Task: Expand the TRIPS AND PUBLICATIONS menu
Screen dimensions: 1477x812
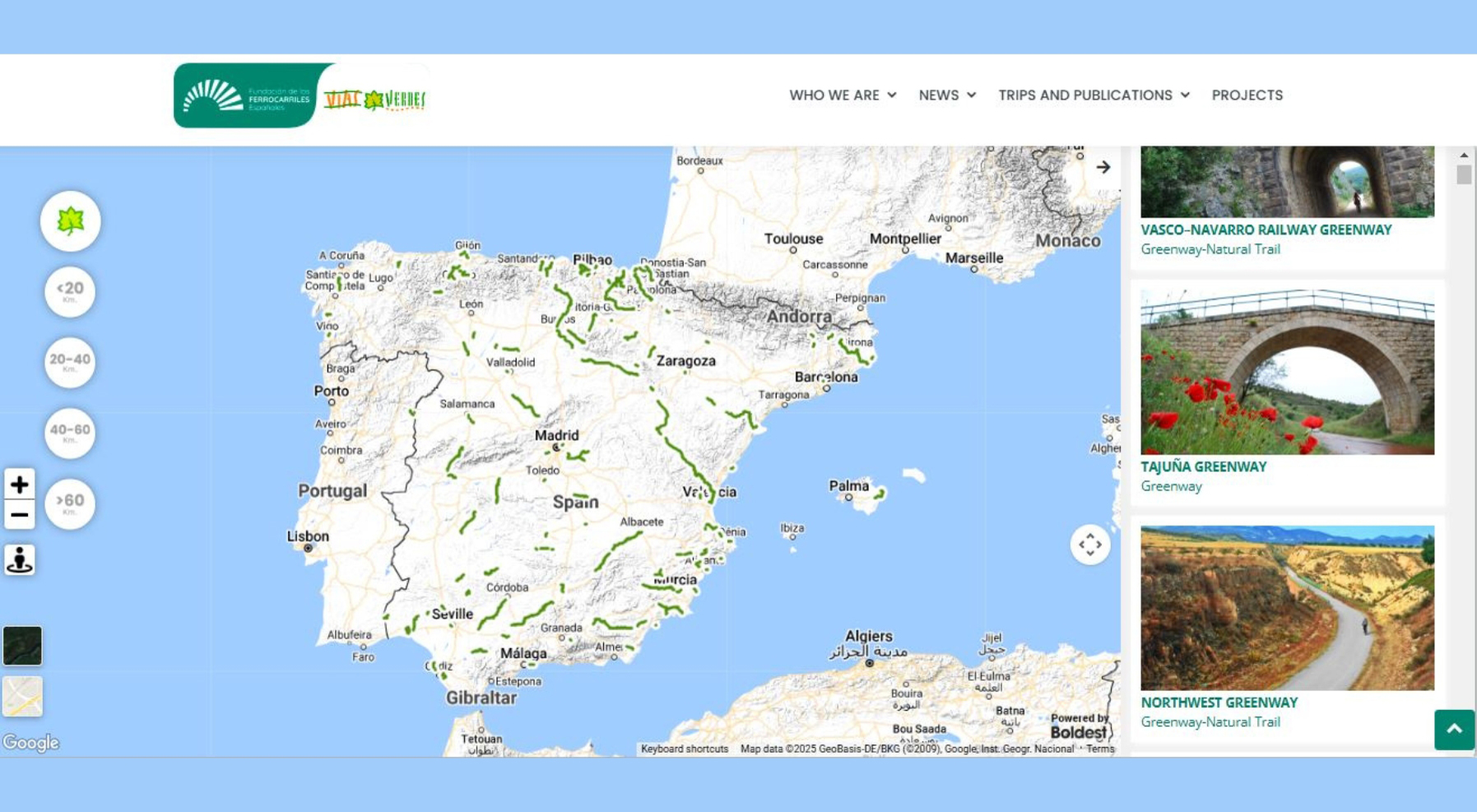Action: pos(1094,95)
